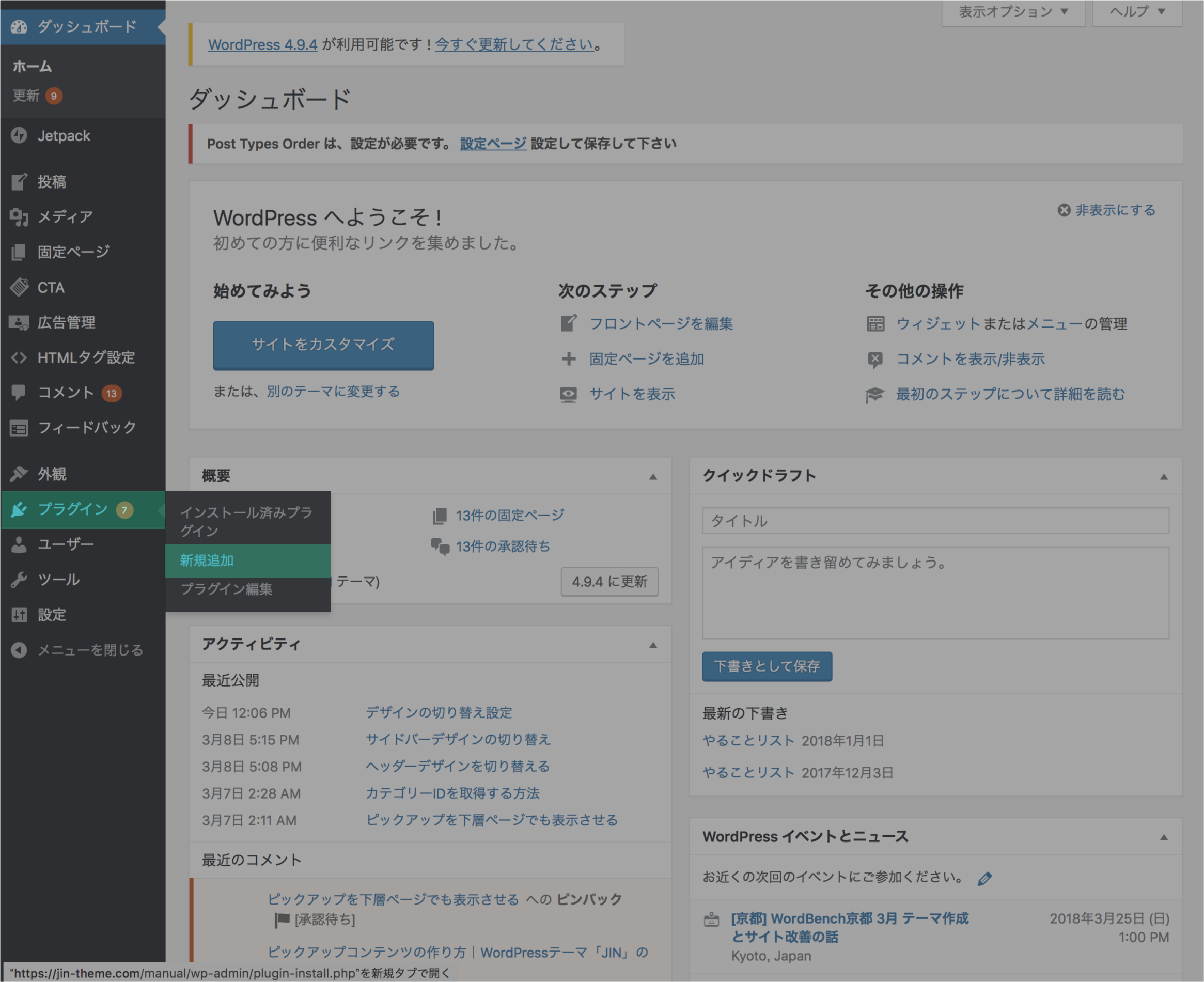
Task: Collapse the アクティビティ panel
Action: pyautogui.click(x=652, y=645)
